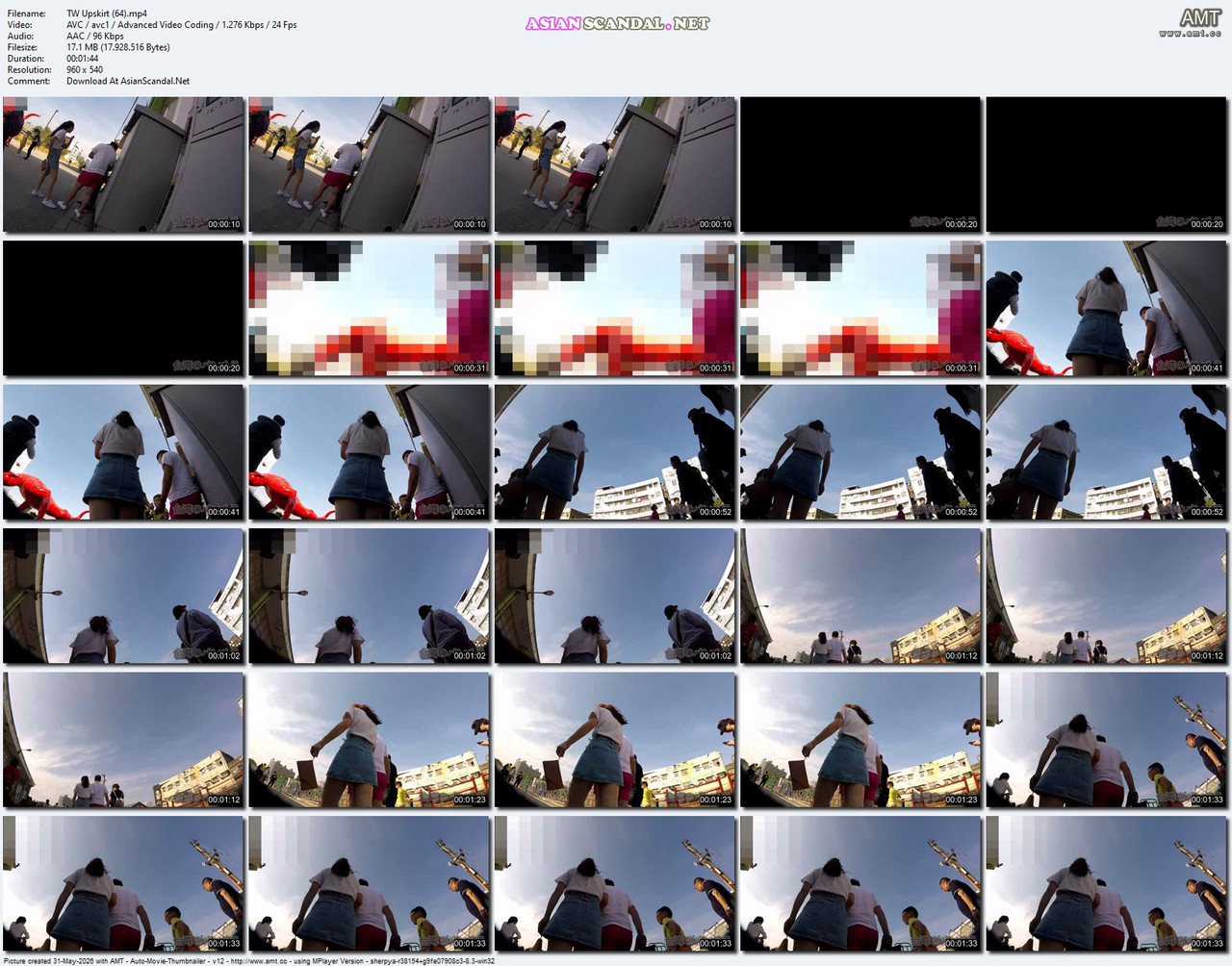Select the 'Duration:' label
1232x966 pixels.
pos(26,59)
